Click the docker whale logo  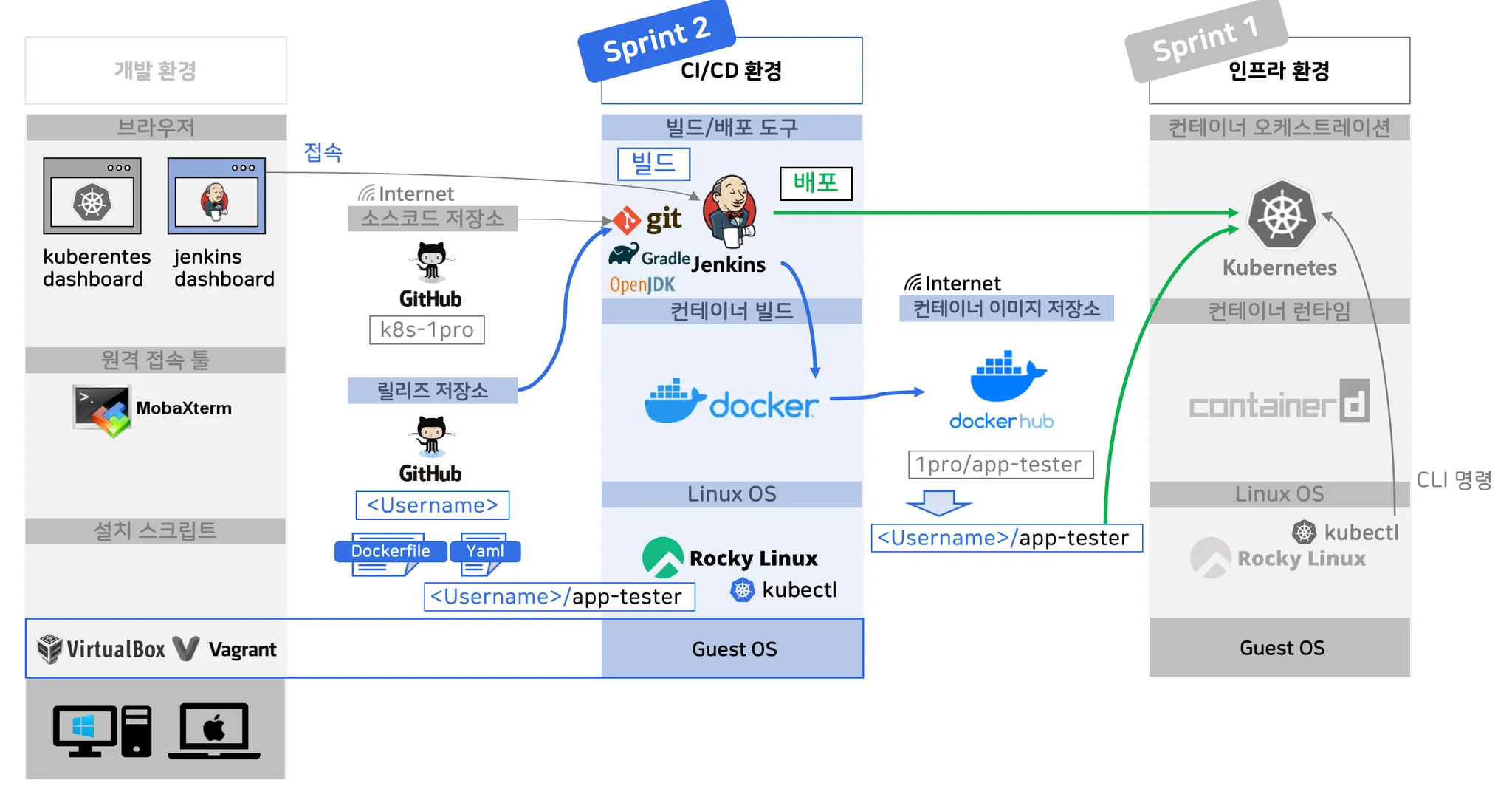click(673, 401)
